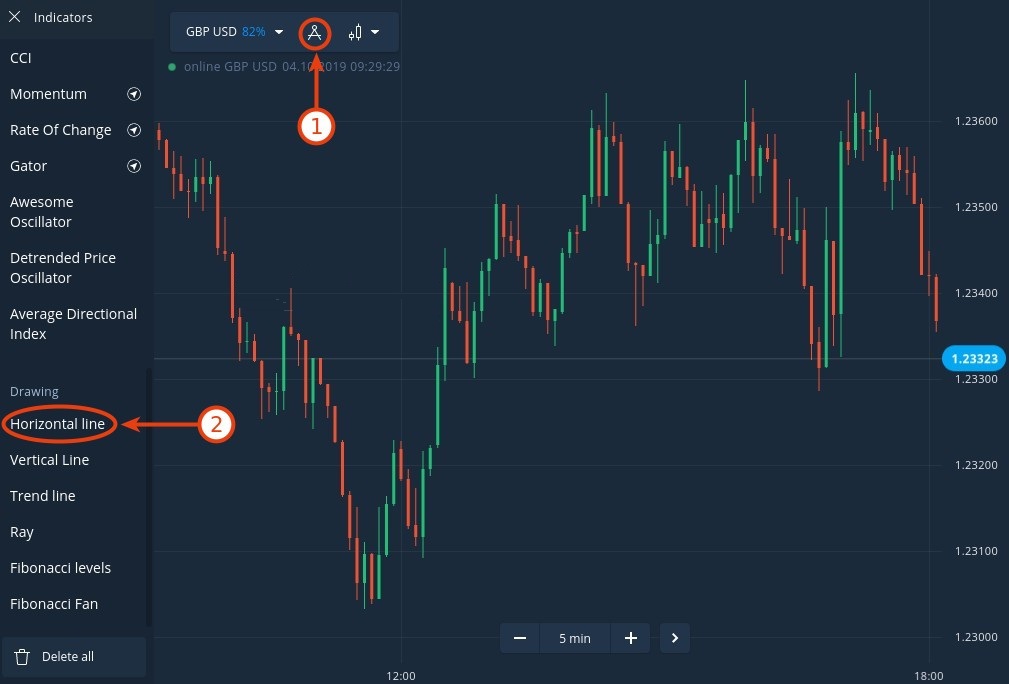Click the 82% payout value

[x=254, y=32]
